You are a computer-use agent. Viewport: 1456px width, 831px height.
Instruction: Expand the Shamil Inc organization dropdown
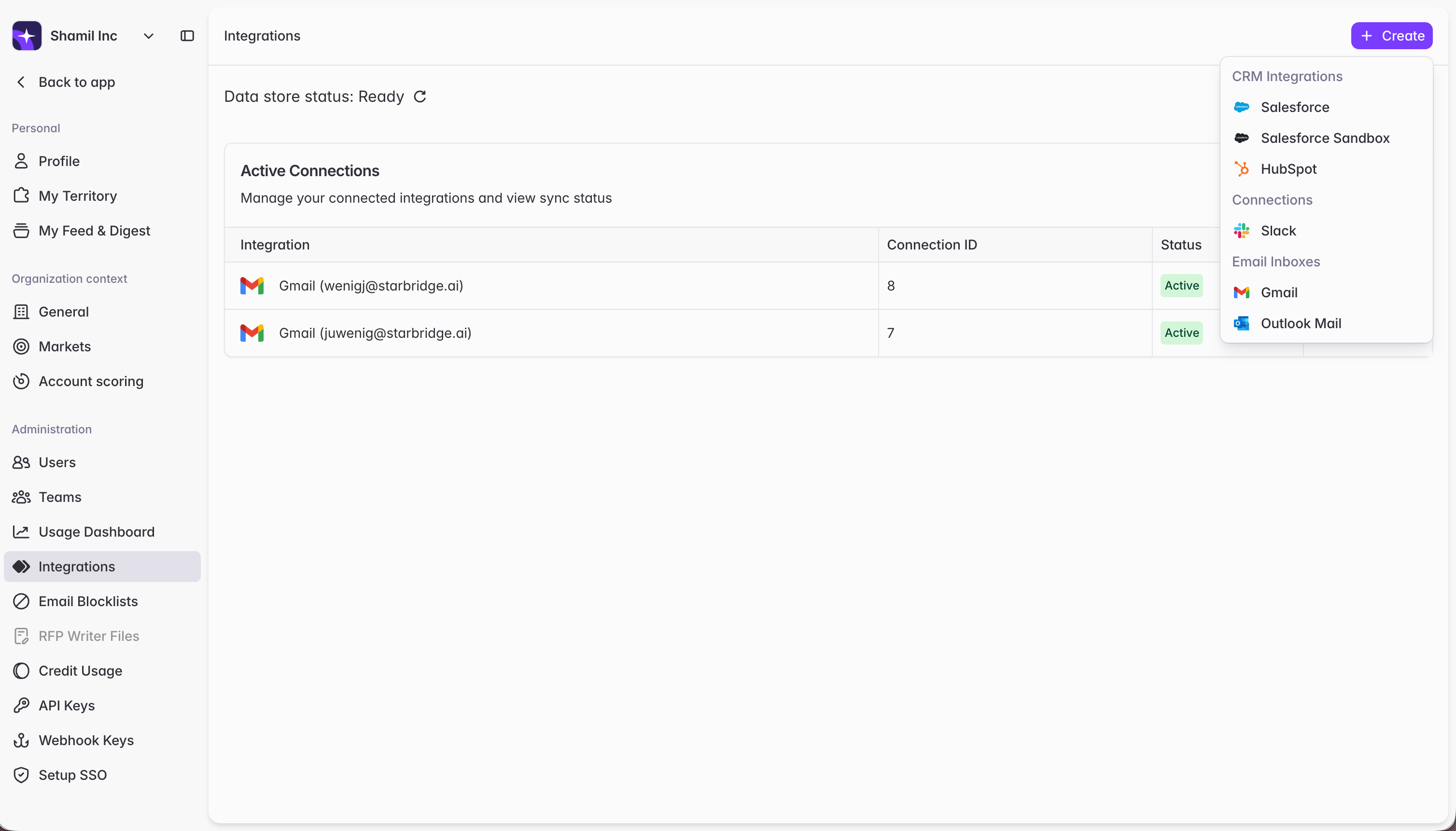pos(149,36)
